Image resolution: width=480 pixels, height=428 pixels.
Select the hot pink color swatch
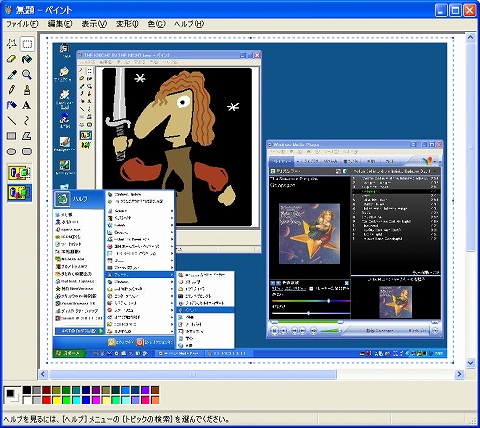(145, 400)
